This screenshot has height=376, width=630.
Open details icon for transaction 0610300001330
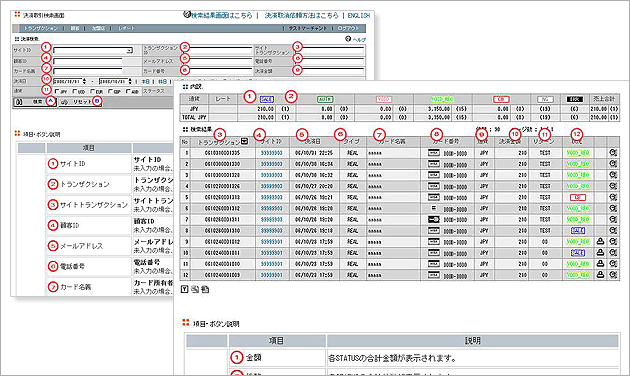click(x=613, y=164)
